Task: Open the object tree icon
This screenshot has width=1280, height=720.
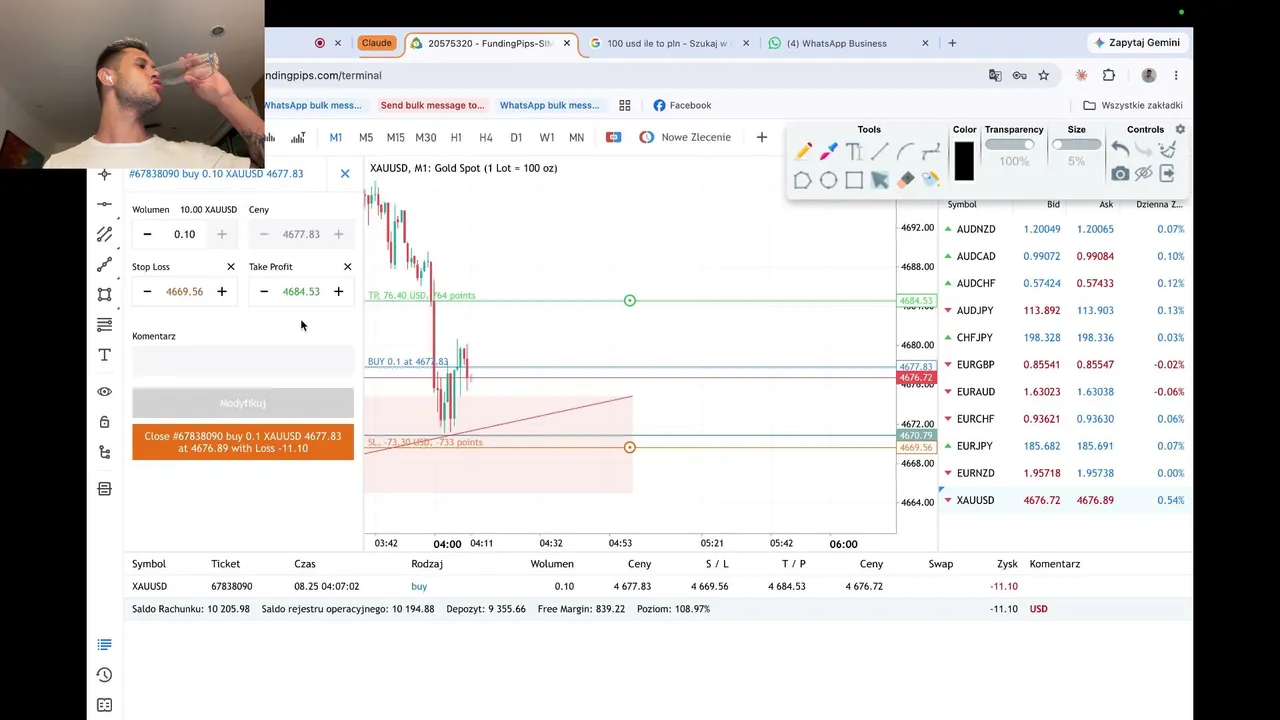Action: click(x=104, y=452)
